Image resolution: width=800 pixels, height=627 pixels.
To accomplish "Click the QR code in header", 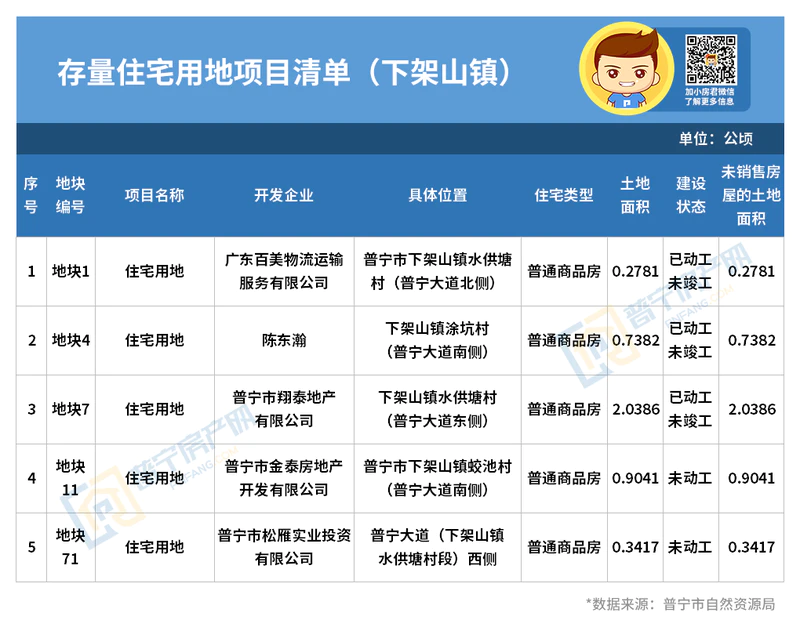I will [x=710, y=59].
